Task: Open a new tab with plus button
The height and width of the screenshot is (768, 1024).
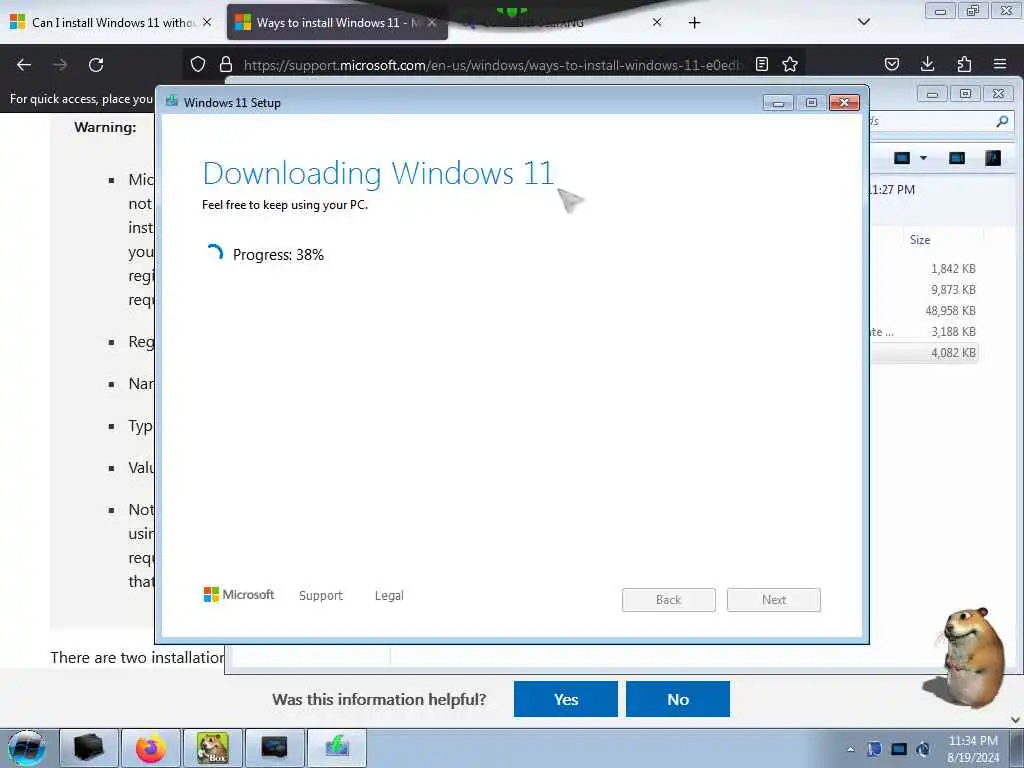Action: pos(694,23)
